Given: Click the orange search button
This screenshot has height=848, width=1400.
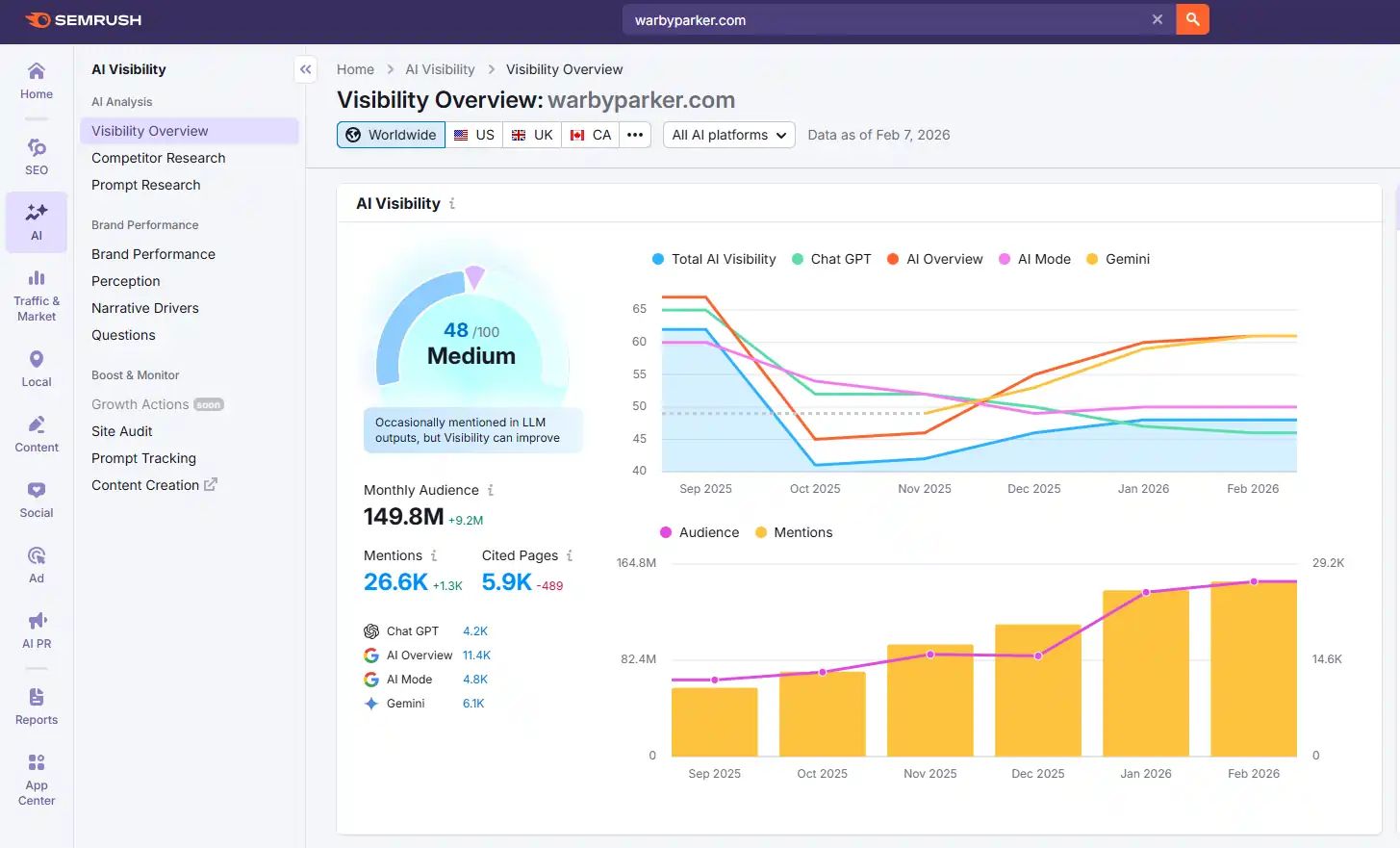Looking at the screenshot, I should (1192, 19).
